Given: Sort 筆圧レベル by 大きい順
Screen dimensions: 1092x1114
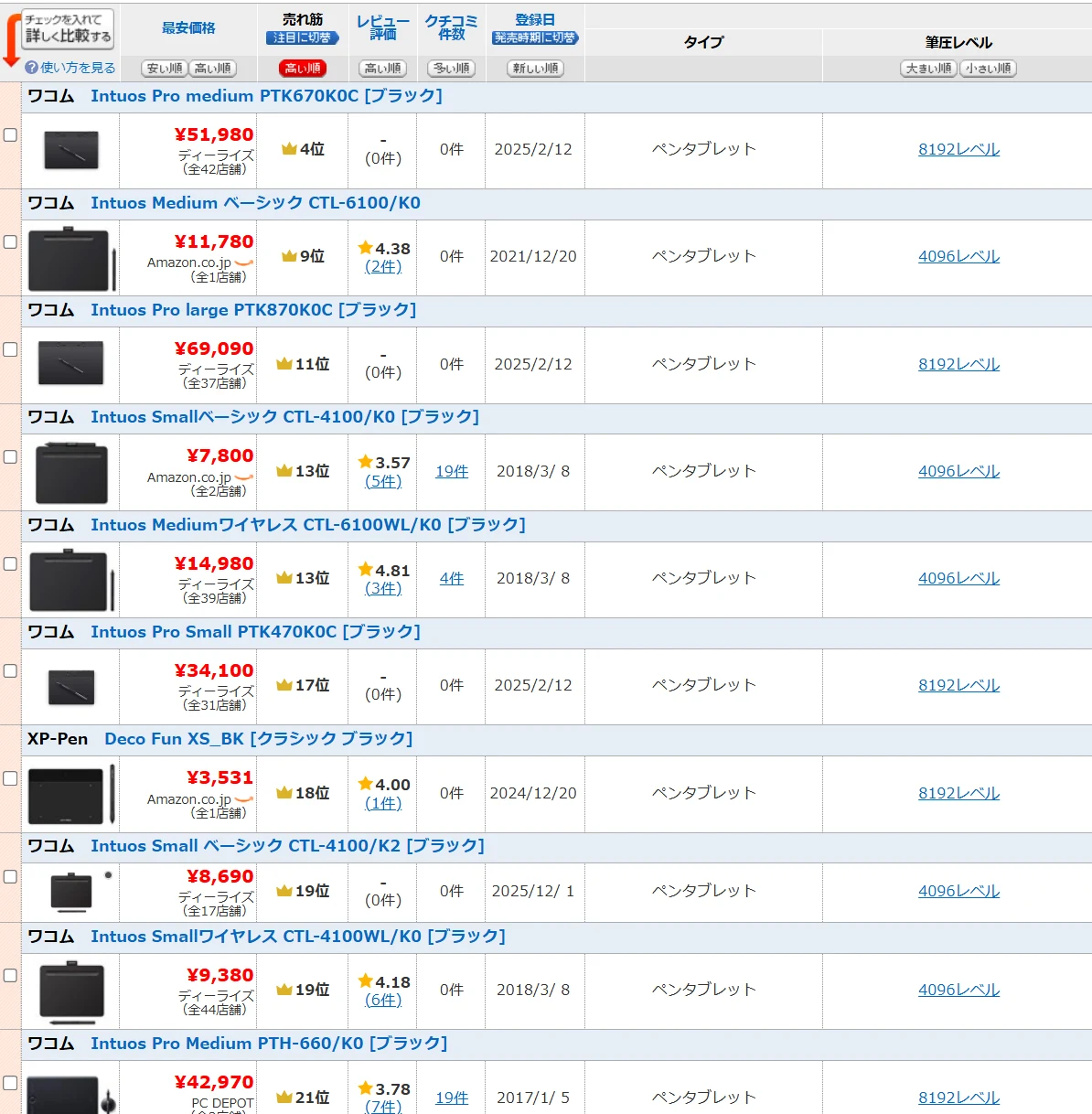Looking at the screenshot, I should [928, 69].
